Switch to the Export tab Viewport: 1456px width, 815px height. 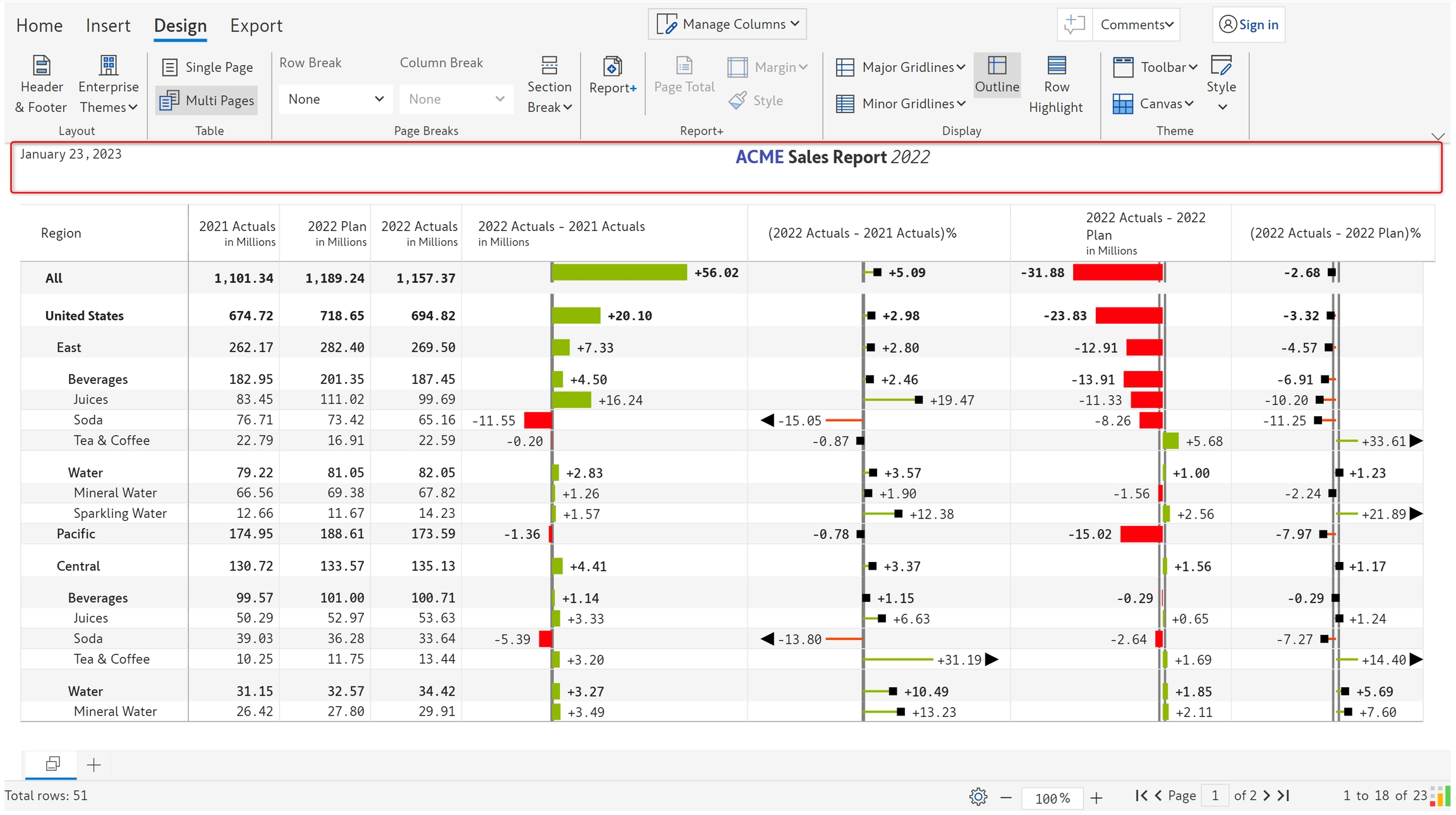(256, 25)
